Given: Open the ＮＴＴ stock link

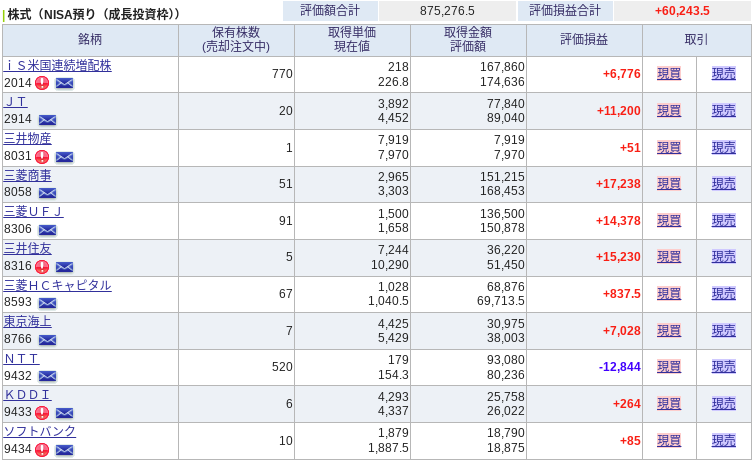Looking at the screenshot, I should pyautogui.click(x=22, y=358).
